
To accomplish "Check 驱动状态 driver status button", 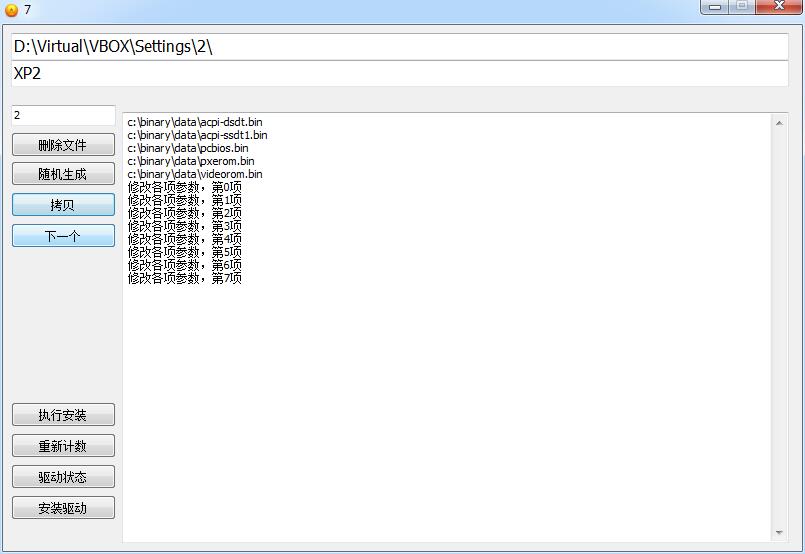I will [63, 477].
